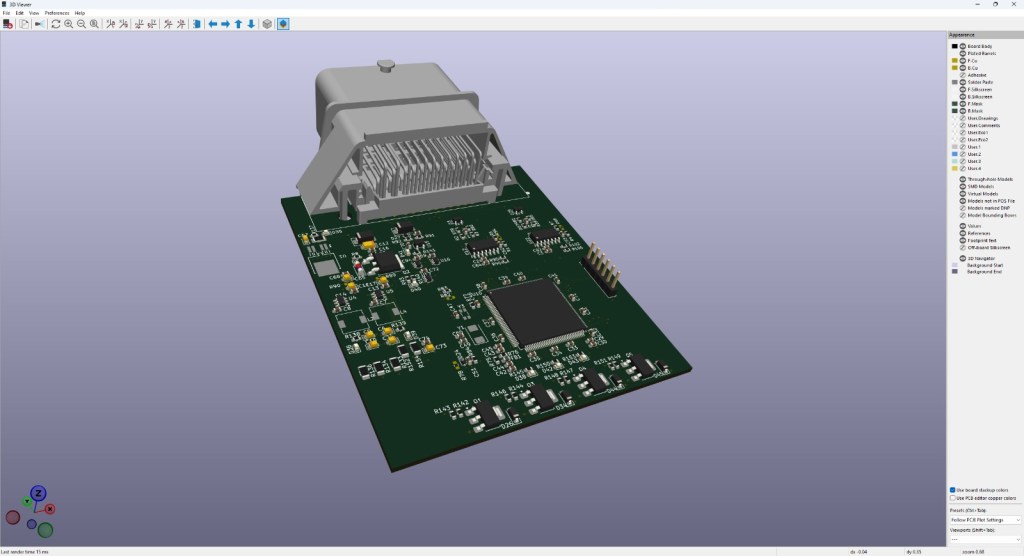Show the User.Drawings layer
The height and width of the screenshot is (556, 1024).
963,118
